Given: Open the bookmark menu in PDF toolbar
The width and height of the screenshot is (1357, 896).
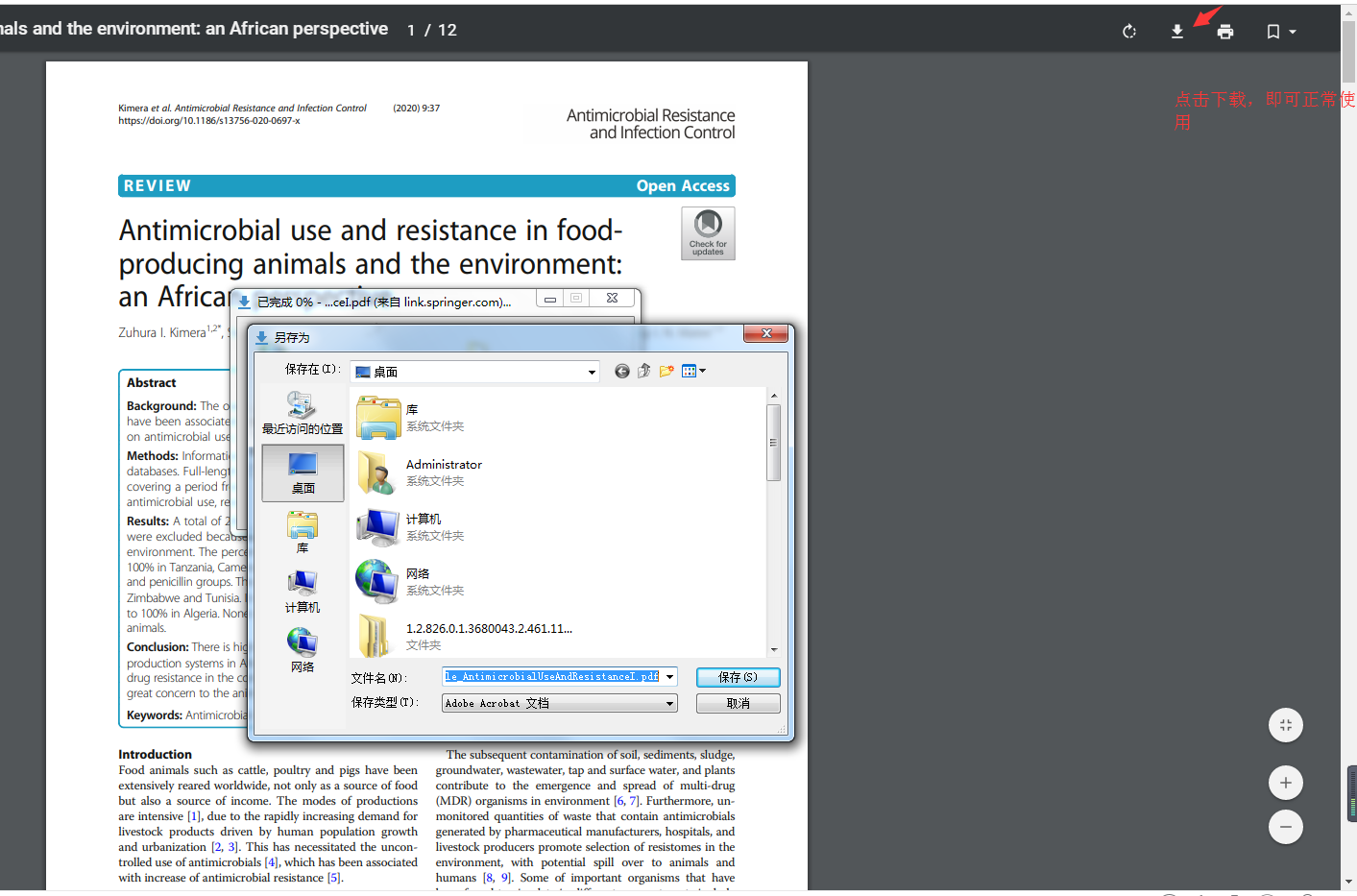Looking at the screenshot, I should pos(1280,32).
